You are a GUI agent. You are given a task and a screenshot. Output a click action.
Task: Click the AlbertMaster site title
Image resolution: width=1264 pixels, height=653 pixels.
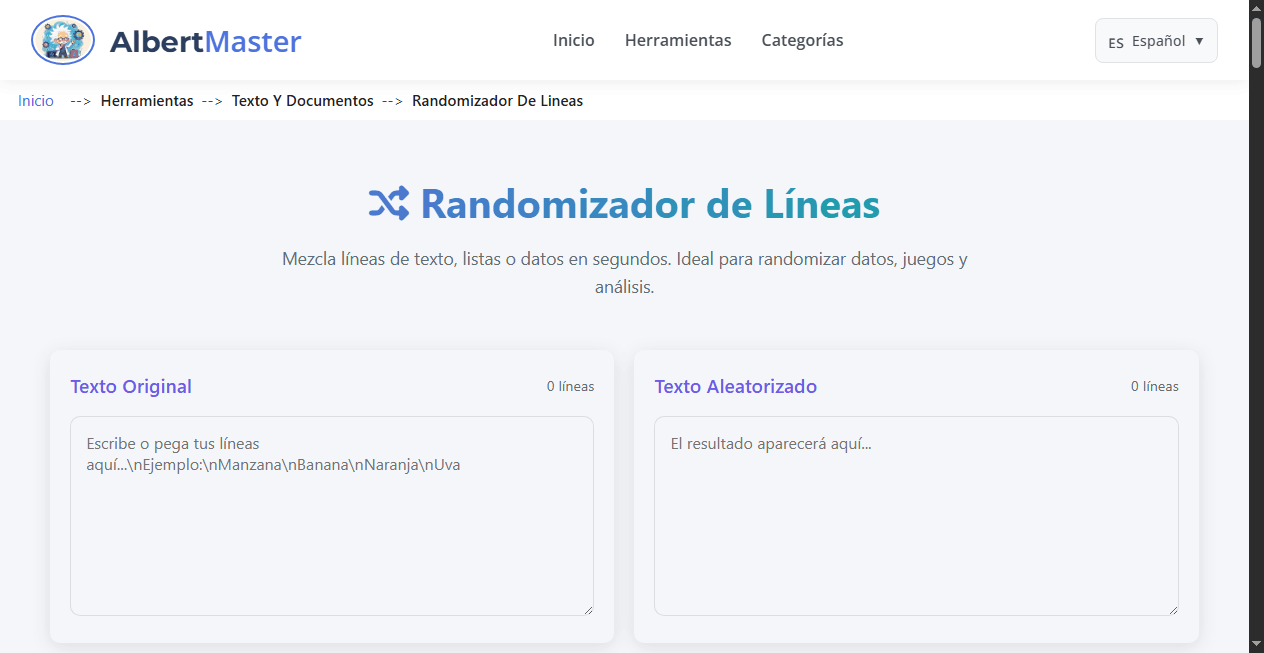tap(207, 40)
